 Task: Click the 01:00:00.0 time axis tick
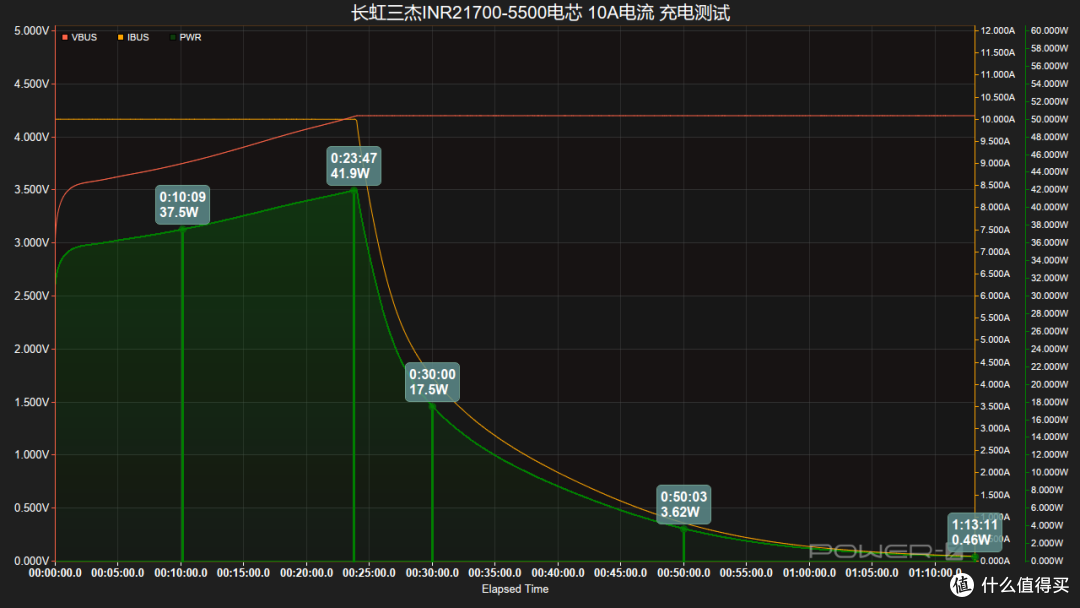809,573
